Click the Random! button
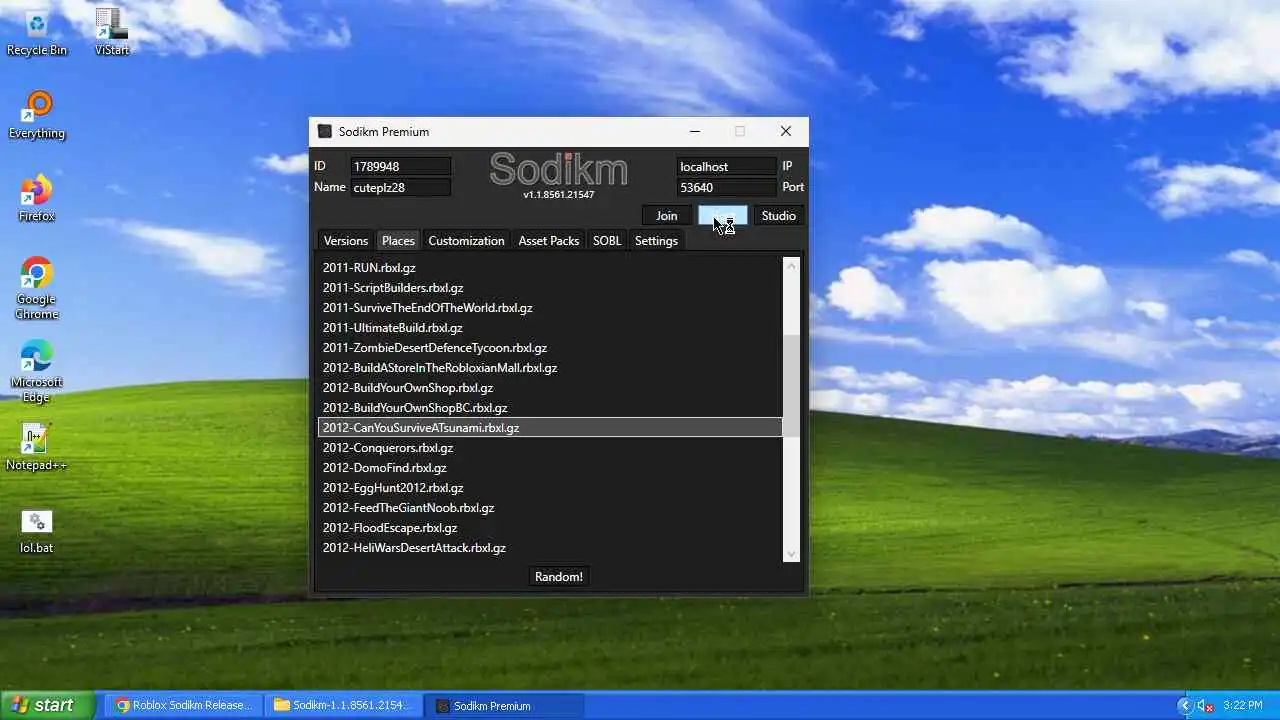Screen dimensions: 1280x720 tap(559, 577)
